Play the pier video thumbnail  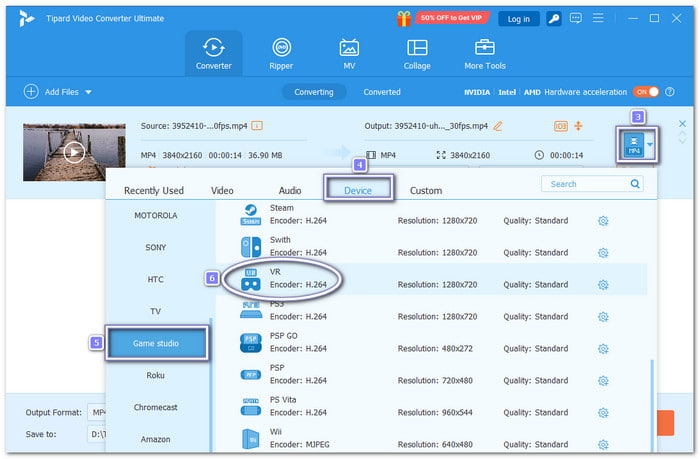pyautogui.click(x=73, y=153)
